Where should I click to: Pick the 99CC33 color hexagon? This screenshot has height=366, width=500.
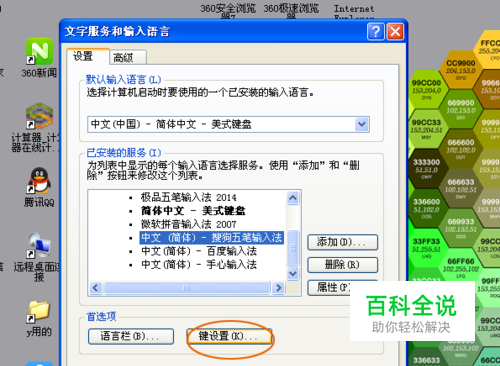(x=426, y=128)
